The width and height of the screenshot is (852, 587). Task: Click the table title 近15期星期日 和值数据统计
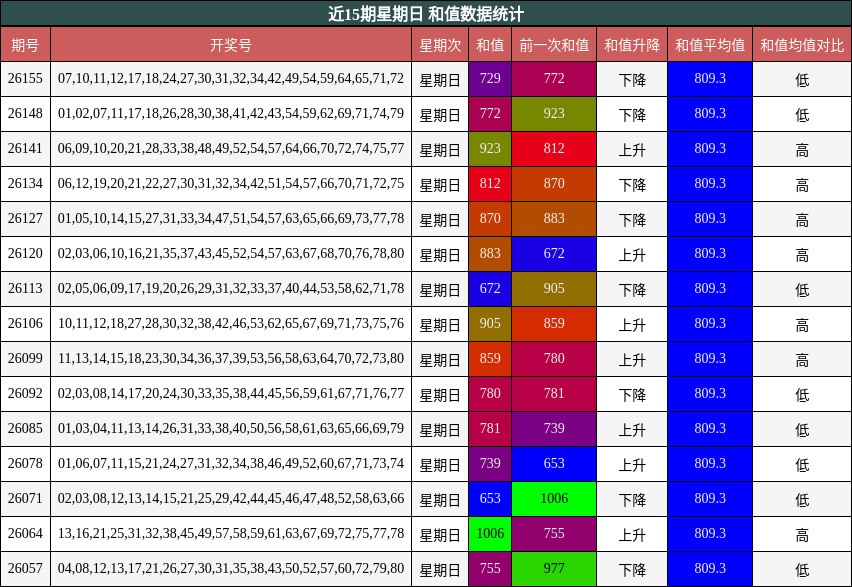point(426,13)
